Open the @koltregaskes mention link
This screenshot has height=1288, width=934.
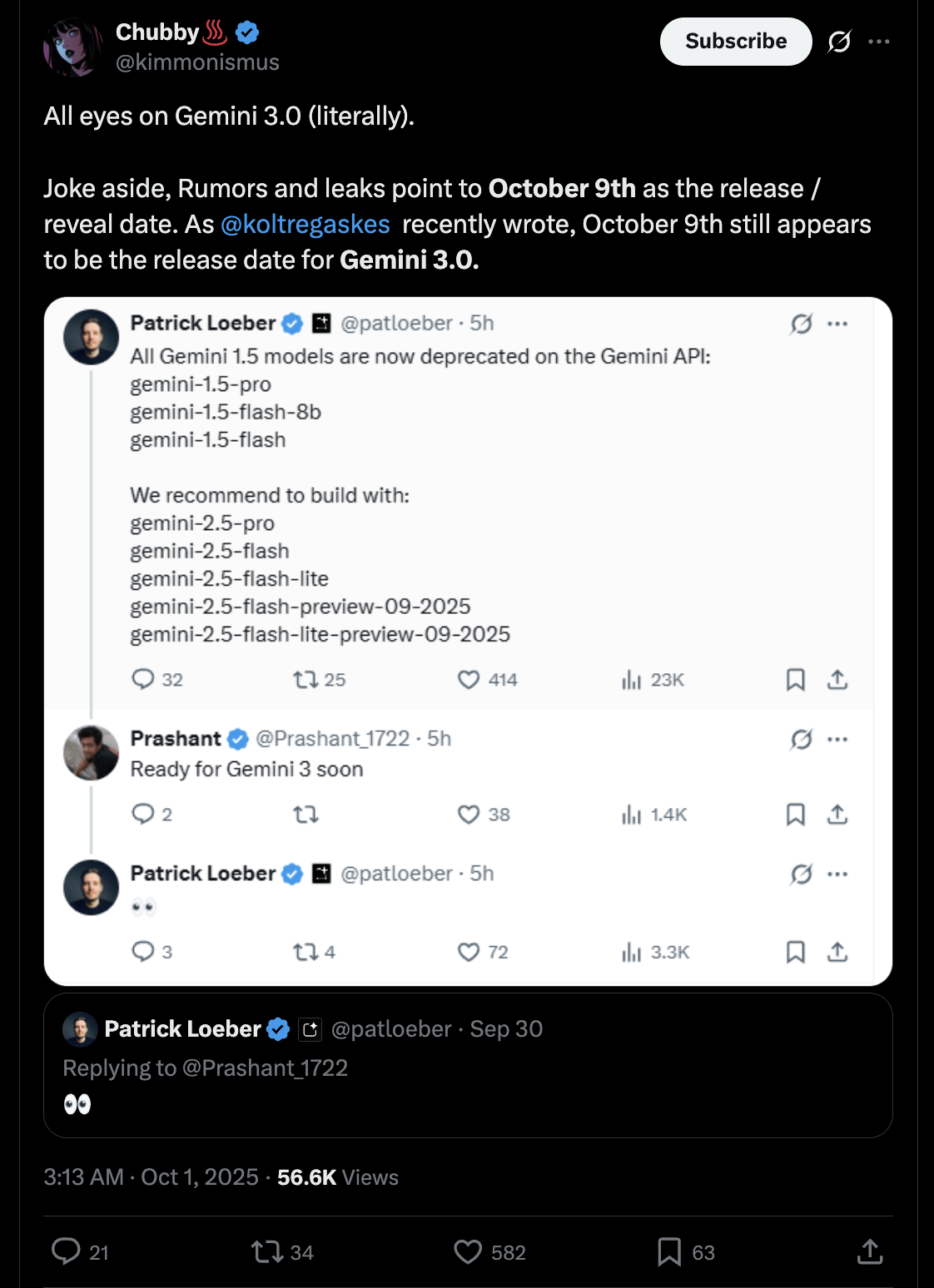click(x=305, y=225)
